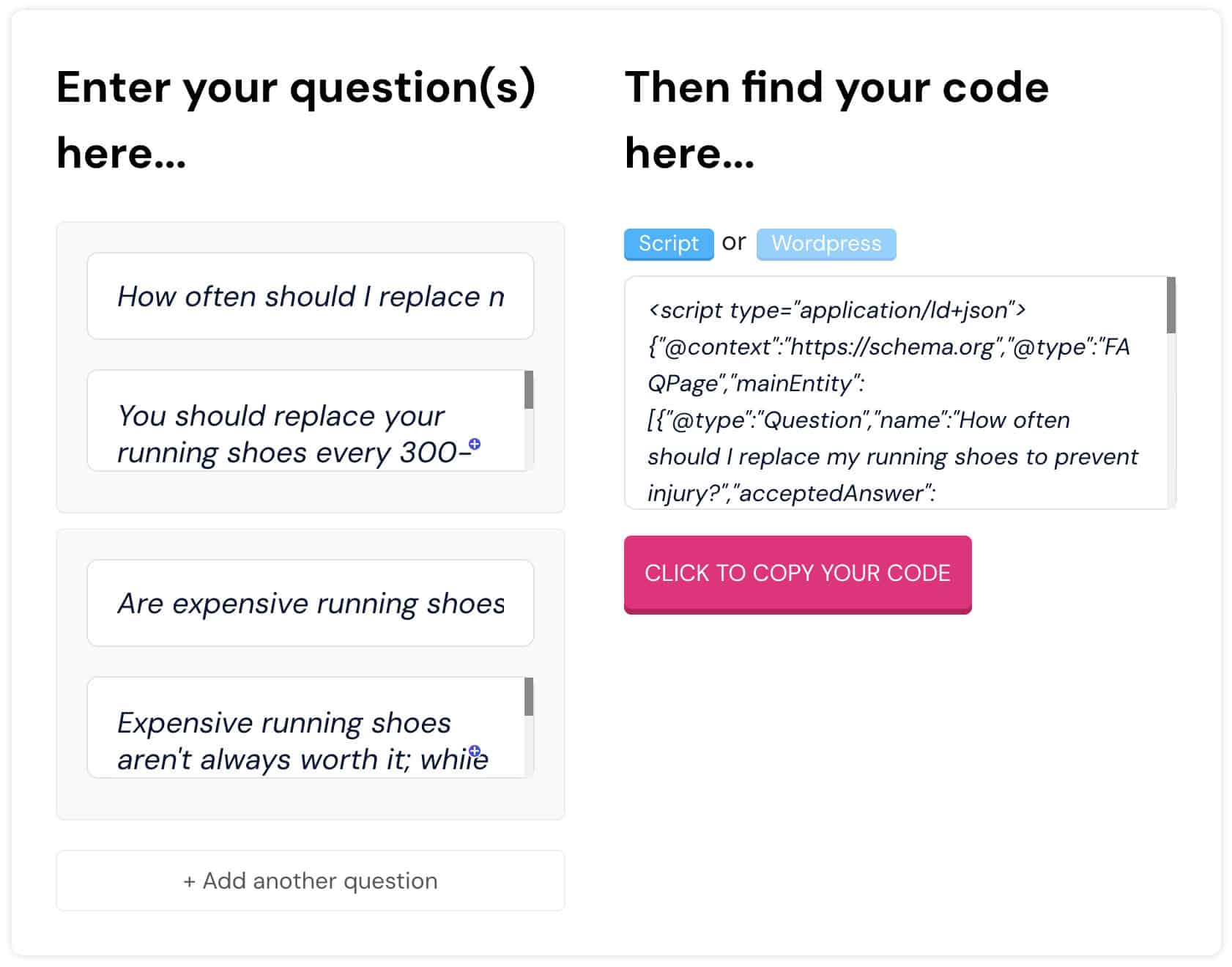Click the question input about expensive running shoes
Viewport: 1232px width, 967px height.
point(310,602)
